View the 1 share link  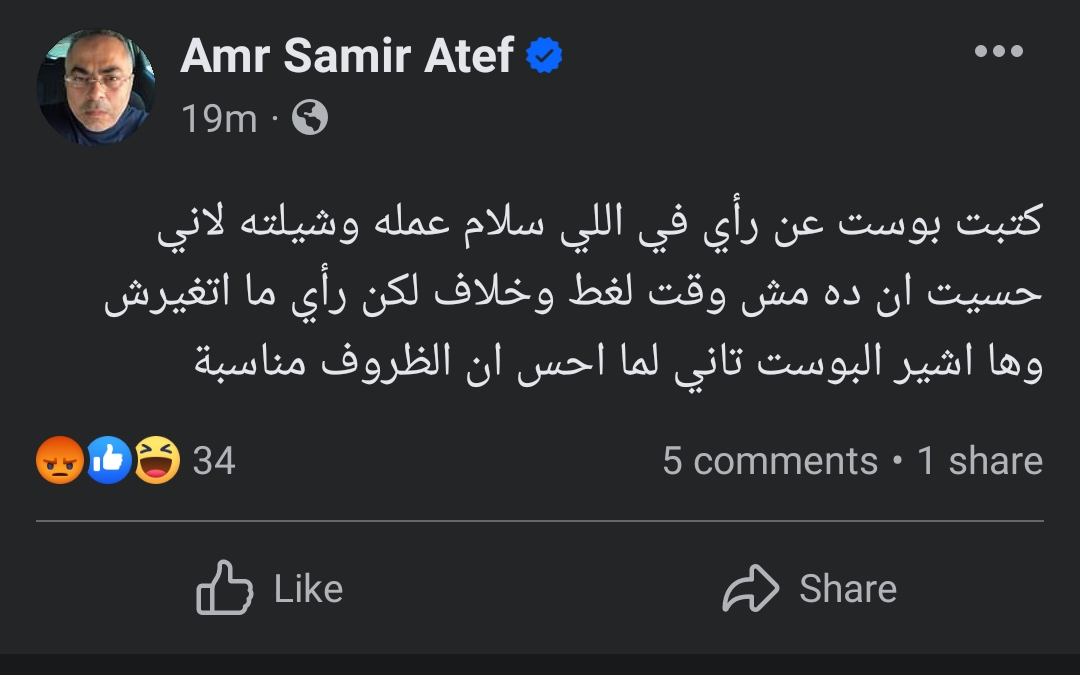point(980,461)
